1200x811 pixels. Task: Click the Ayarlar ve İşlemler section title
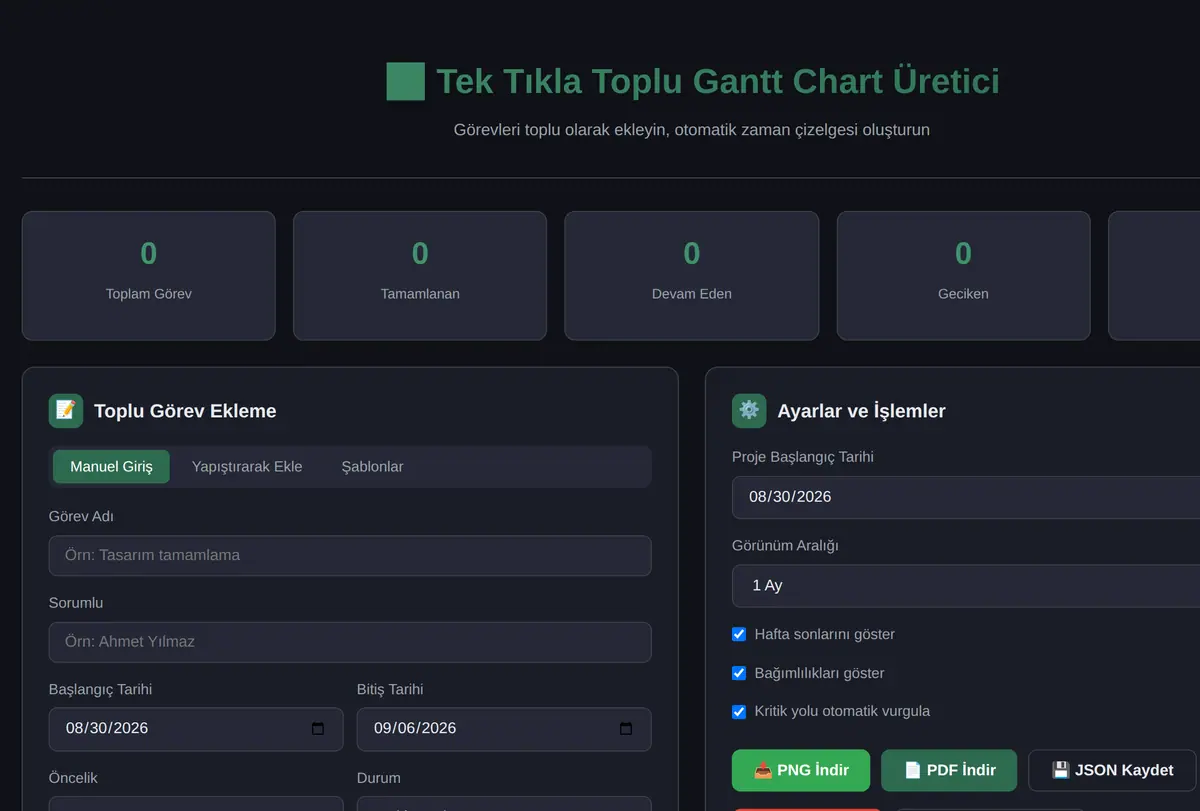coord(861,411)
